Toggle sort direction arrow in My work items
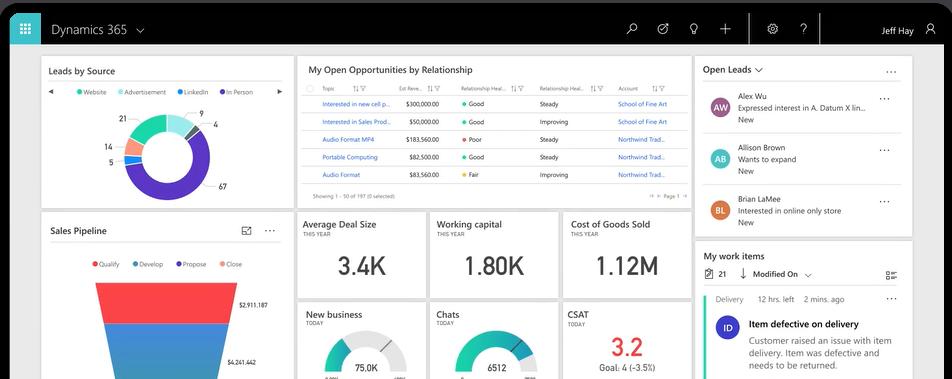952x379 pixels. [x=743, y=274]
